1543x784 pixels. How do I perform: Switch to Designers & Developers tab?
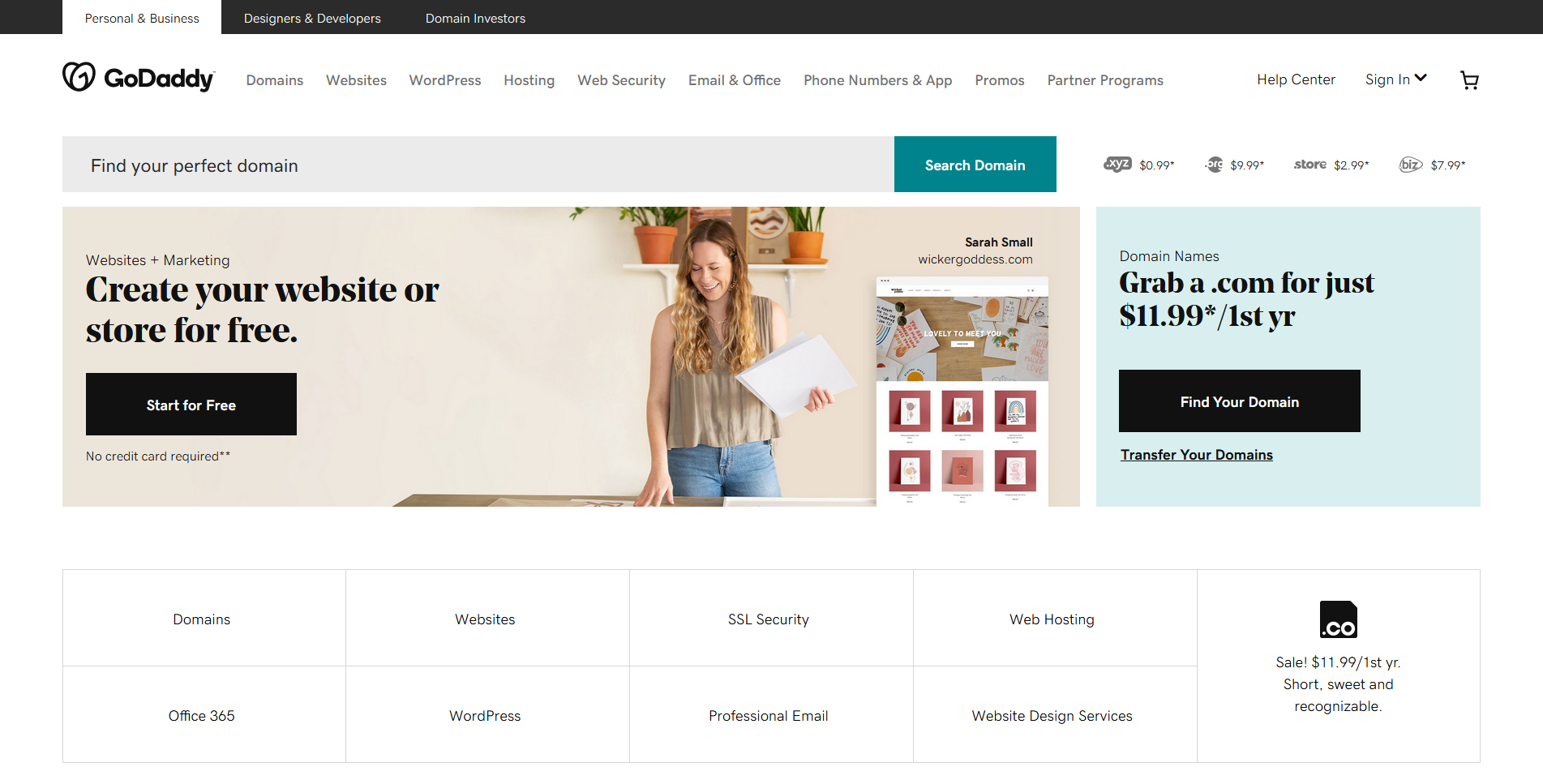point(312,18)
